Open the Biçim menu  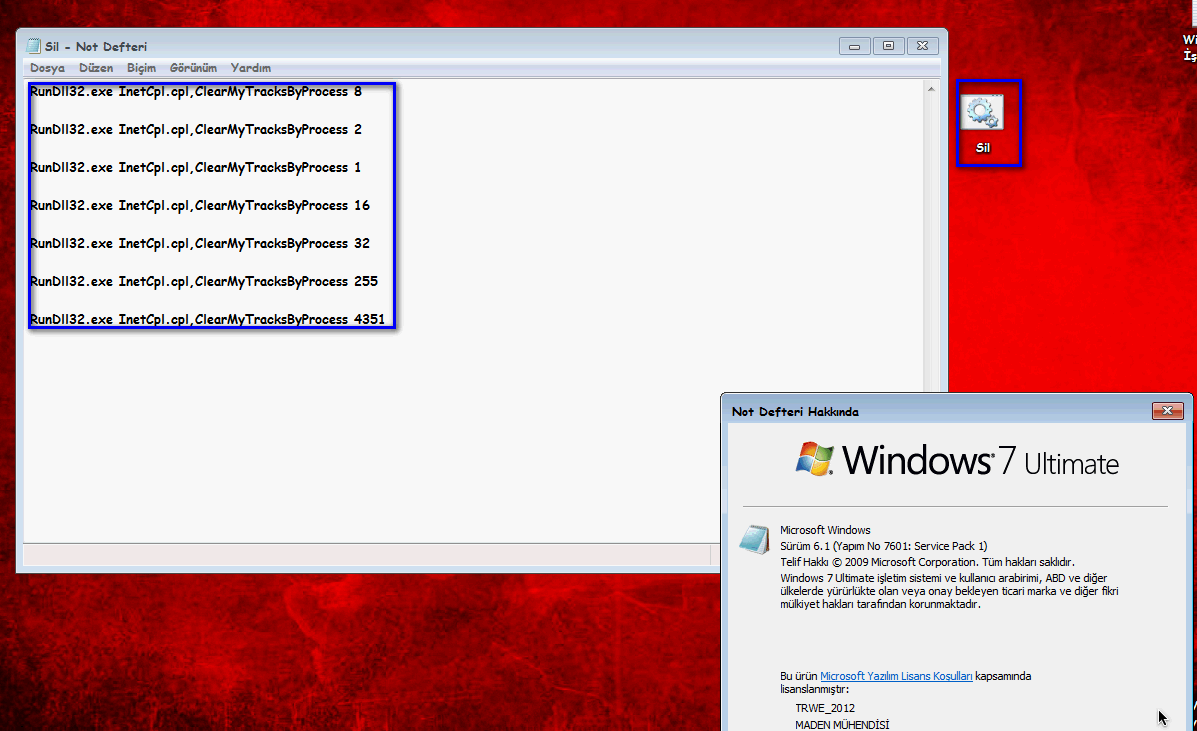[141, 68]
